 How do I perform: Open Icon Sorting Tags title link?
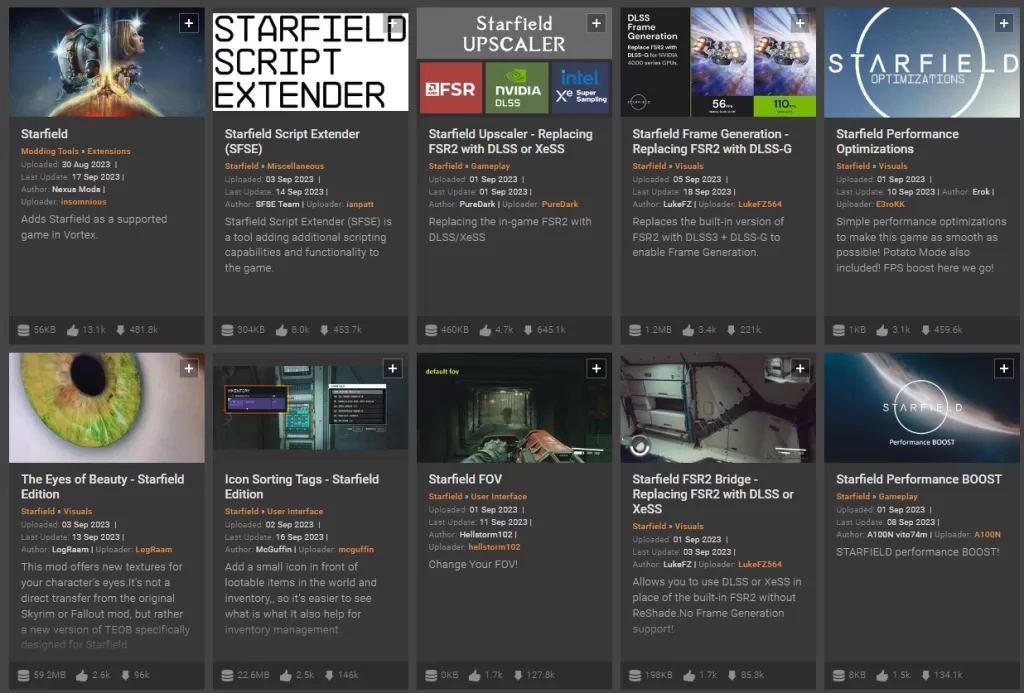point(302,487)
